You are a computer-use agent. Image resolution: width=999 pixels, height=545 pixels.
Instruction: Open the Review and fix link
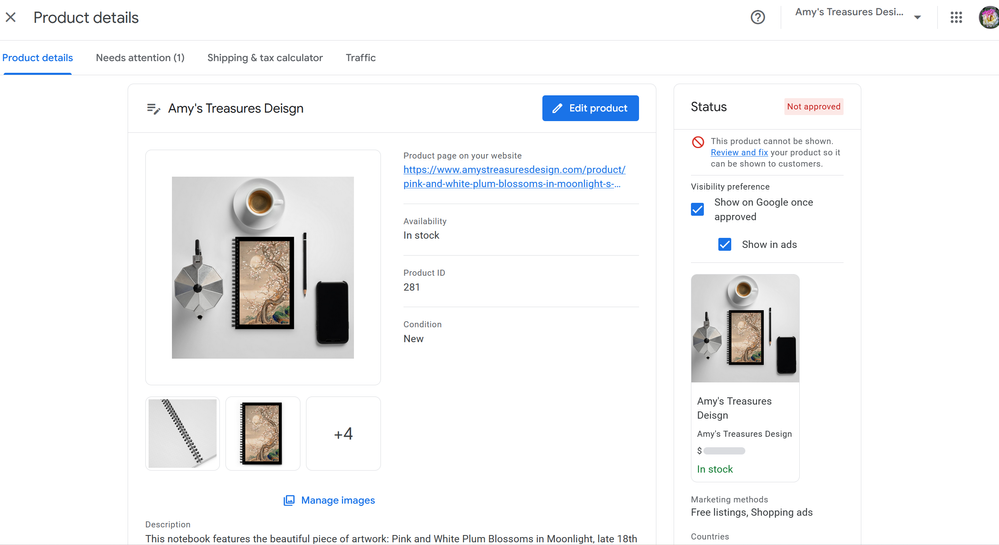(739, 153)
